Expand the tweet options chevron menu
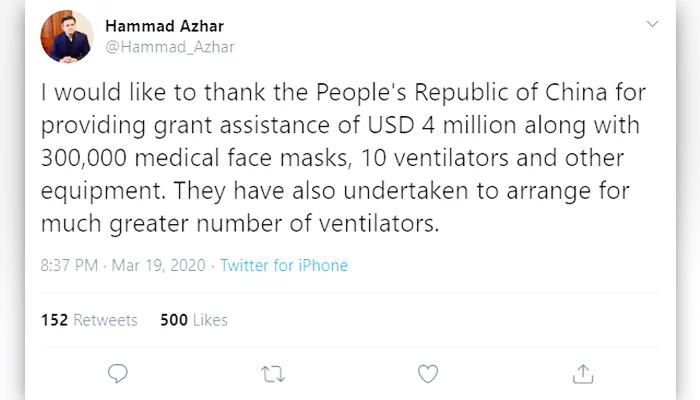This screenshot has height=400, width=700. pyautogui.click(x=652, y=23)
